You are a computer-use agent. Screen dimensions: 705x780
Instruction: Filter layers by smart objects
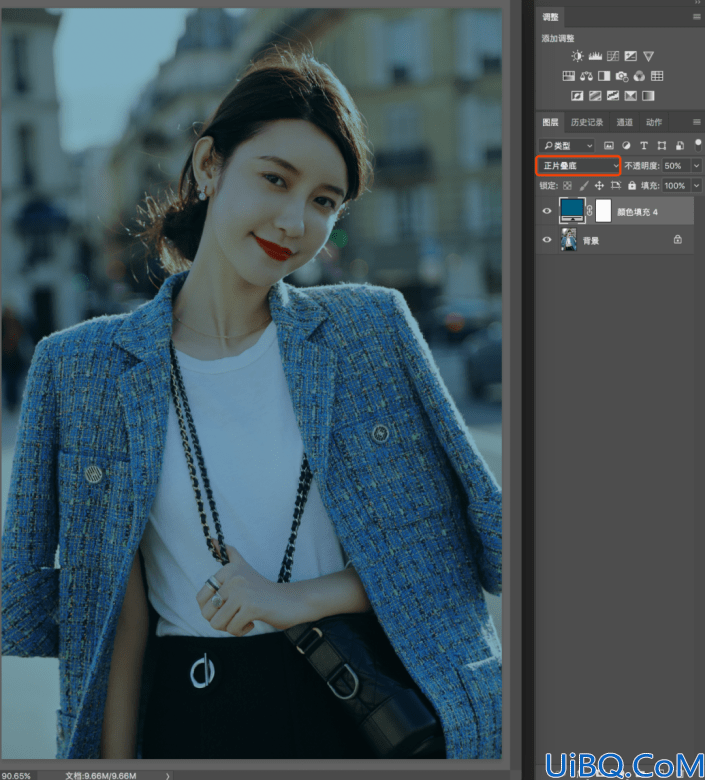click(680, 145)
